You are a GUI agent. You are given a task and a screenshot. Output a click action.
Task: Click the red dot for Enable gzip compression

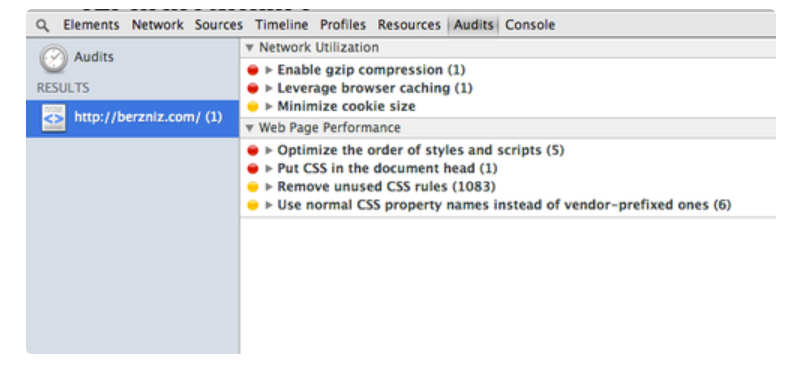252,70
